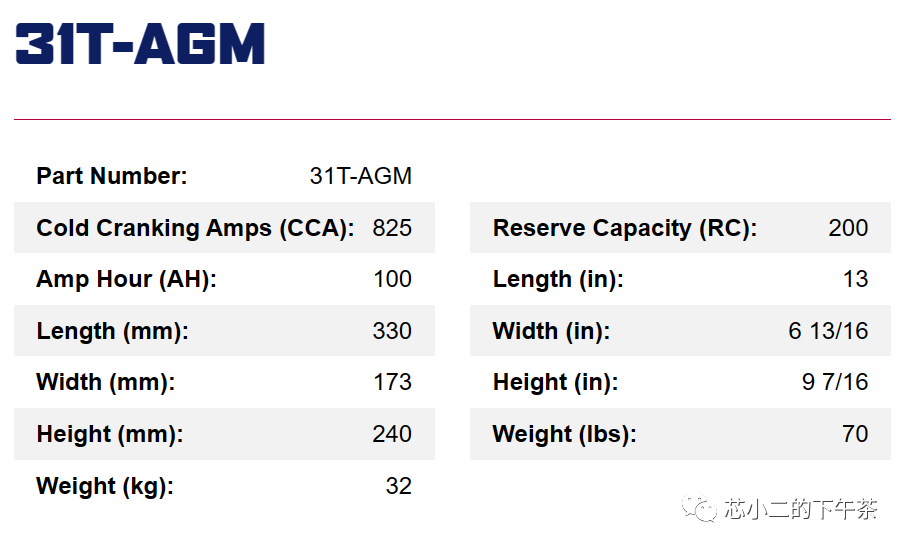This screenshot has width=907, height=549.
Task: Click the Weight (lbs) label
Action: click(x=565, y=434)
